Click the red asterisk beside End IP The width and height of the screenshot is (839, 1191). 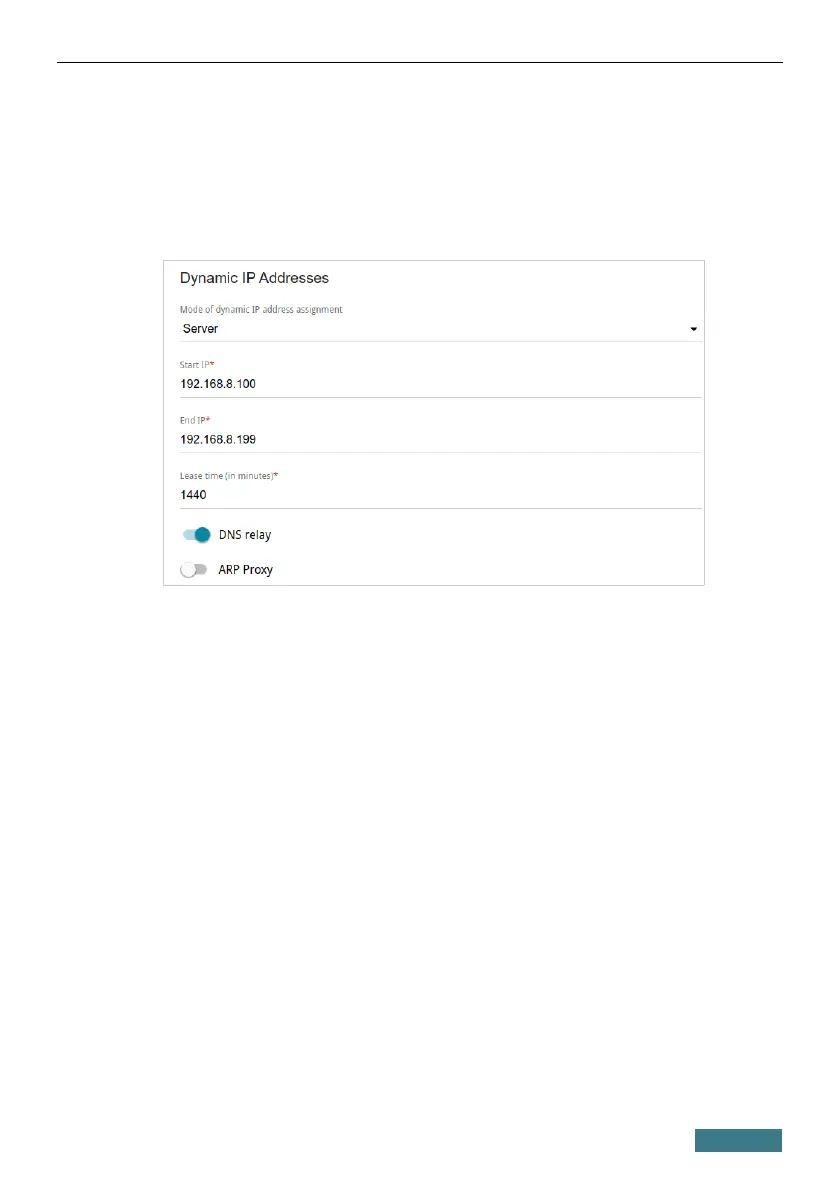tap(210, 421)
